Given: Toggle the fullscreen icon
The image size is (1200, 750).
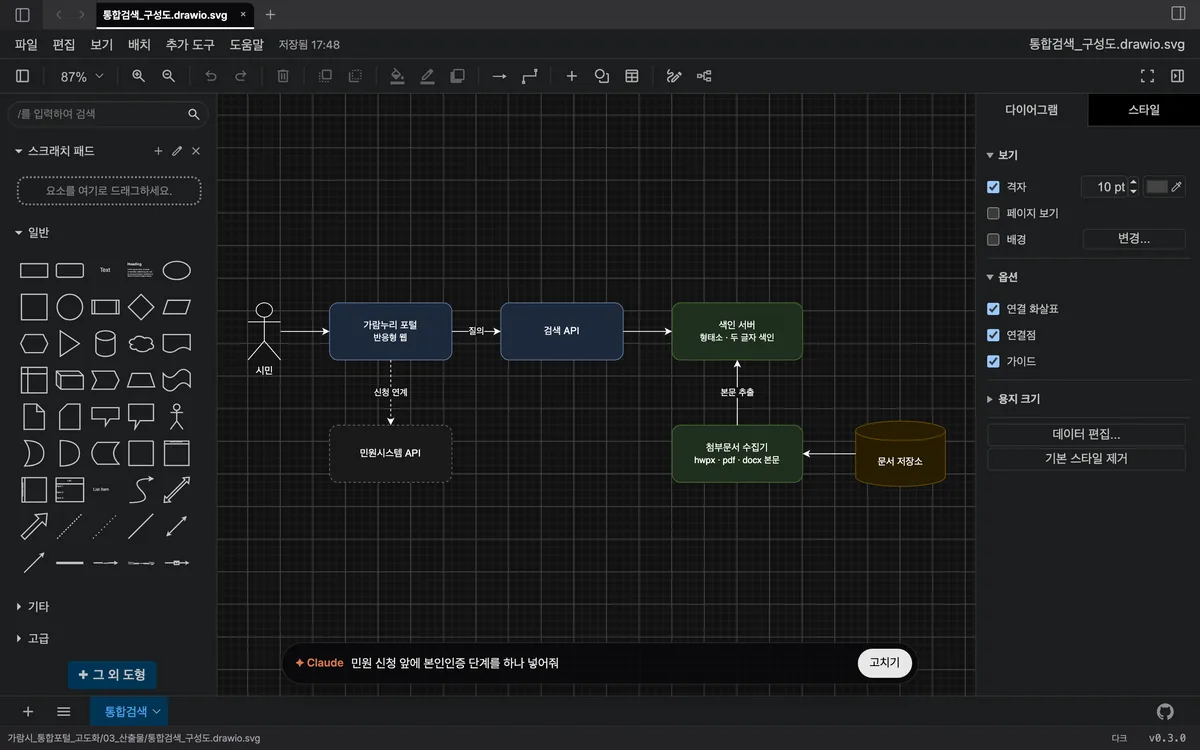Looking at the screenshot, I should [x=1147, y=76].
